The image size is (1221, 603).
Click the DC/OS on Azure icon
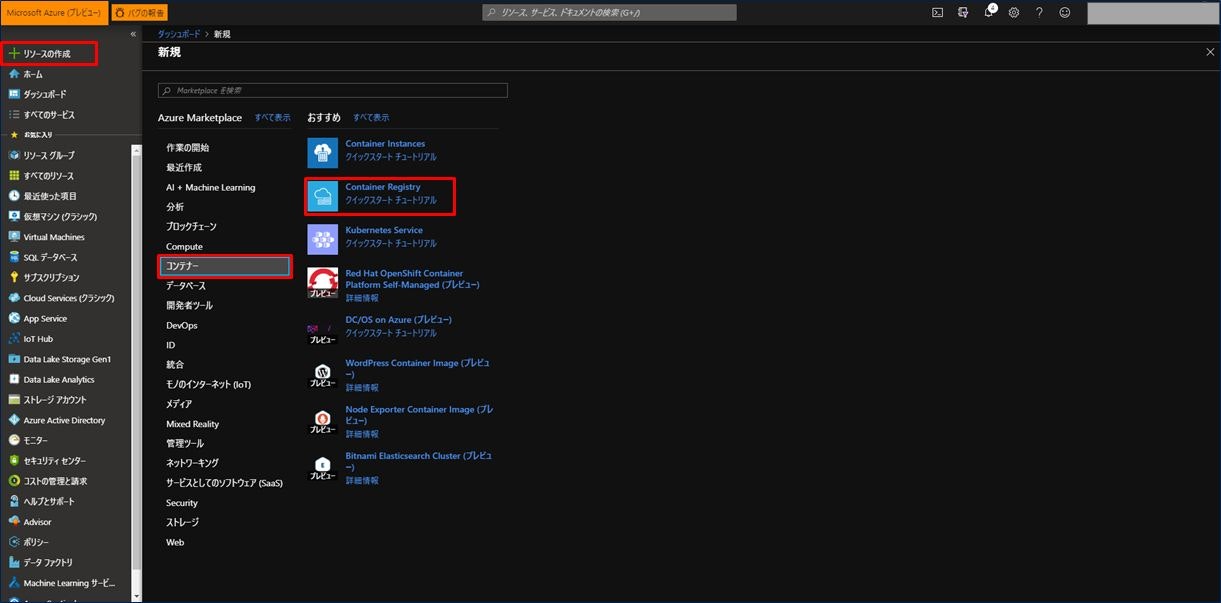[323, 330]
